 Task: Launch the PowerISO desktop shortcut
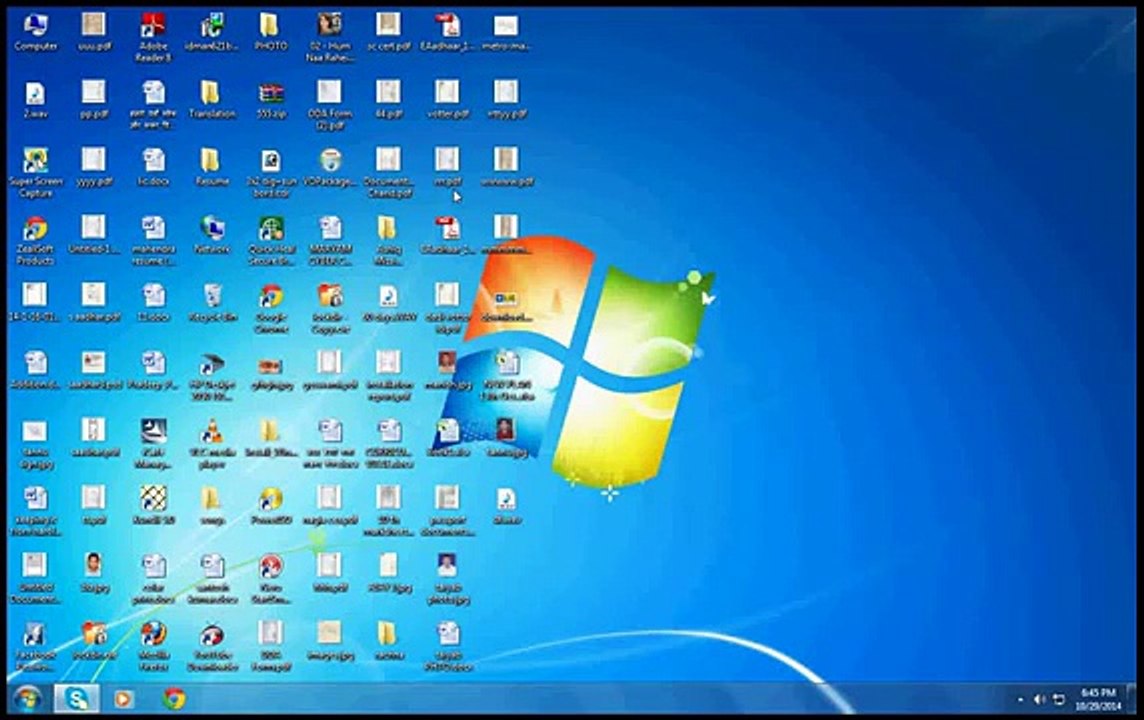pyautogui.click(x=271, y=506)
